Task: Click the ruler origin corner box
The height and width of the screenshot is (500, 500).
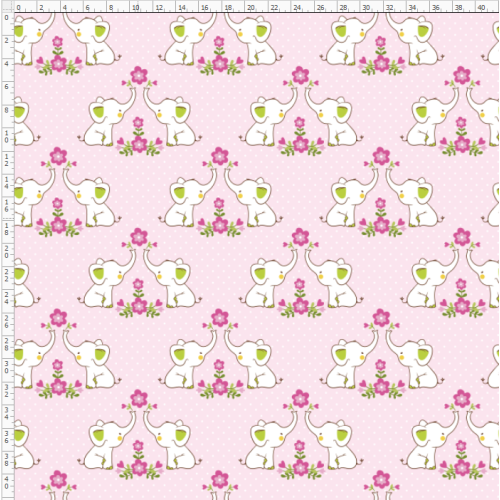Action: coord(7,7)
